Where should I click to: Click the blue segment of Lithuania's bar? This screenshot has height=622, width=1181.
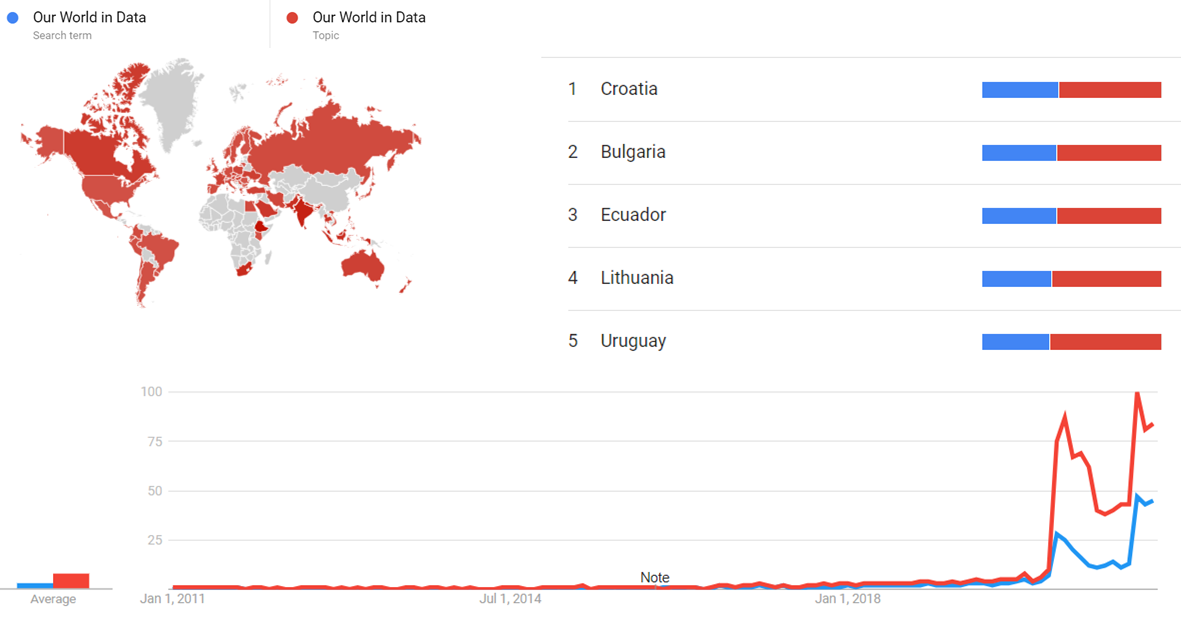[x=1016, y=279]
